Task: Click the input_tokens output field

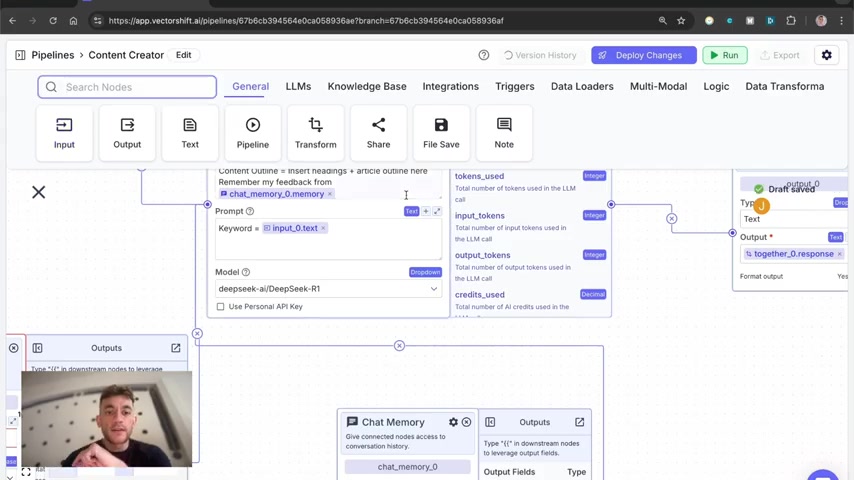Action: (480, 216)
